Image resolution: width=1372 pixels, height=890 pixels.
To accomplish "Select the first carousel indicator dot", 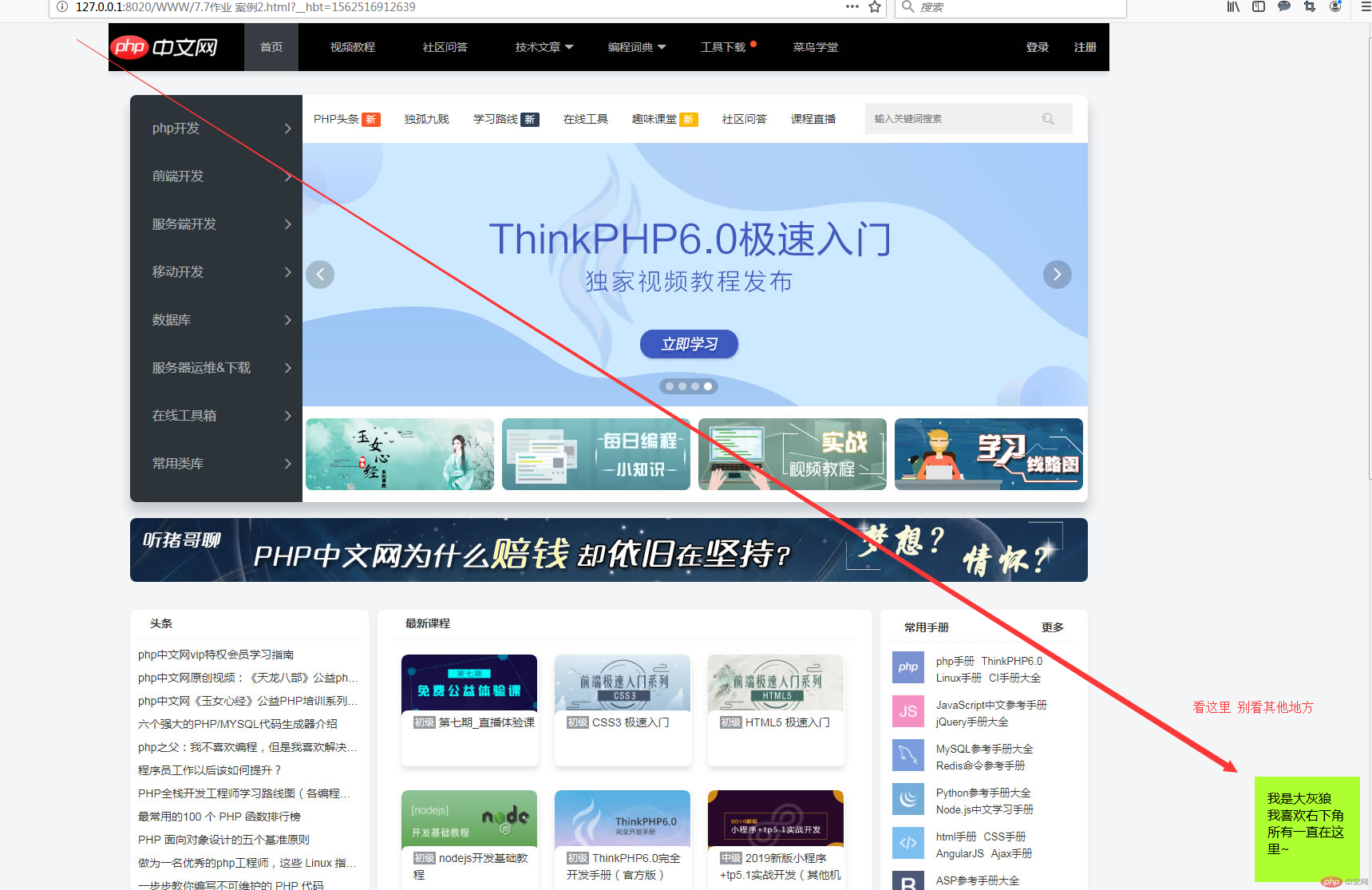I will [670, 386].
